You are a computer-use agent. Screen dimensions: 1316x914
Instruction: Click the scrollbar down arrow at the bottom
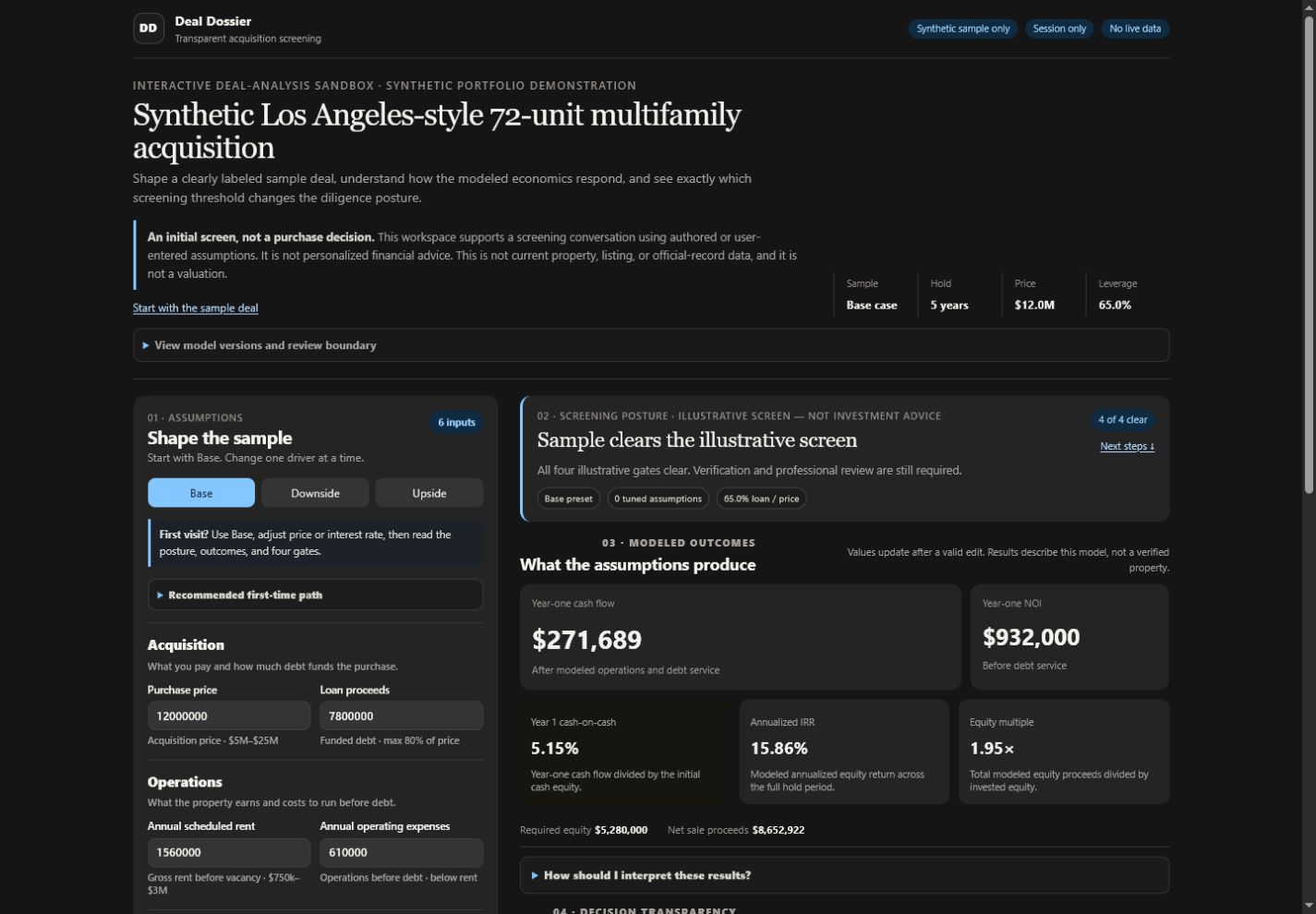[1307, 906]
